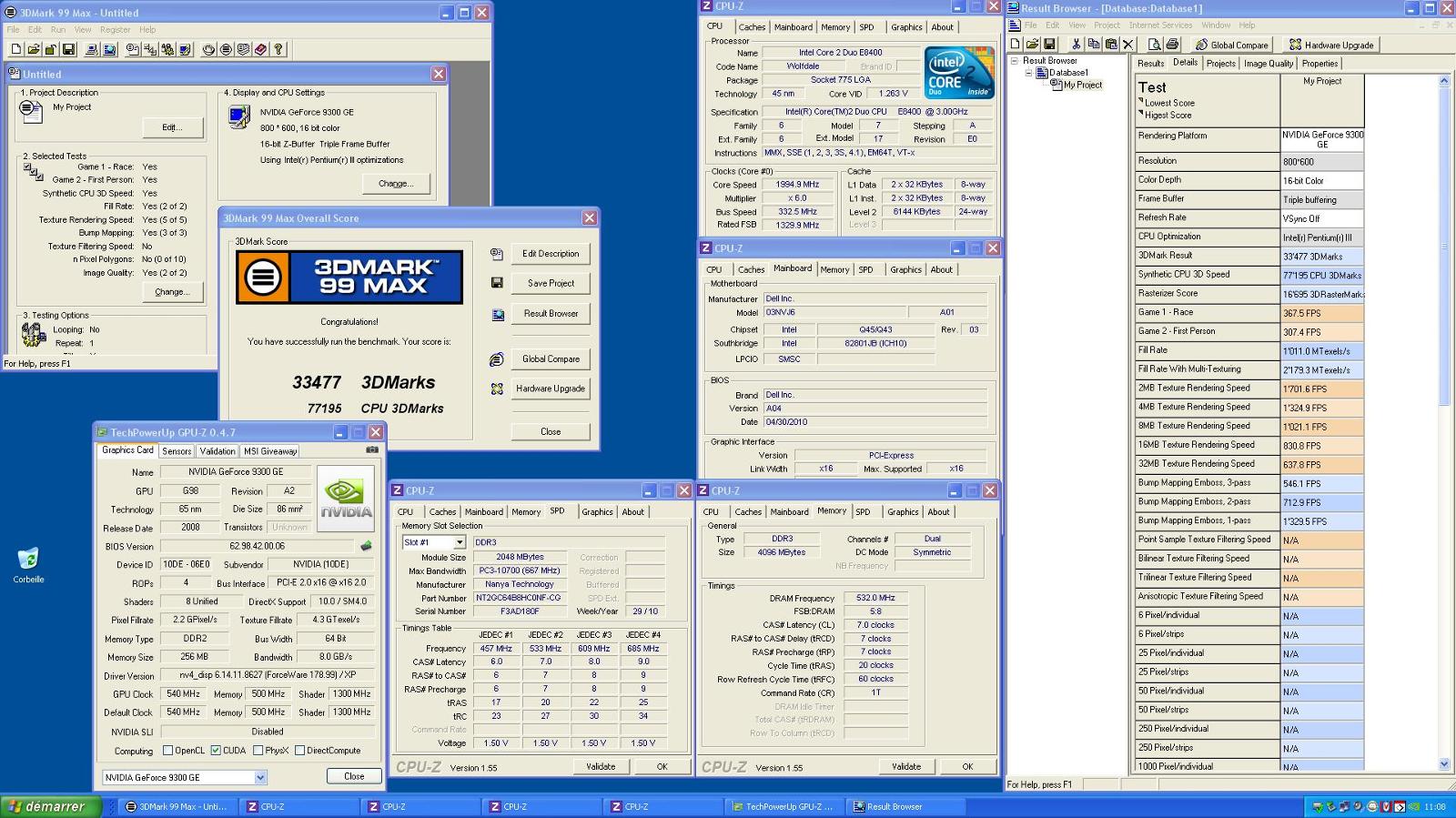Open Project menu in Result Browser
This screenshot has height=818, width=1456.
pyautogui.click(x=1107, y=25)
